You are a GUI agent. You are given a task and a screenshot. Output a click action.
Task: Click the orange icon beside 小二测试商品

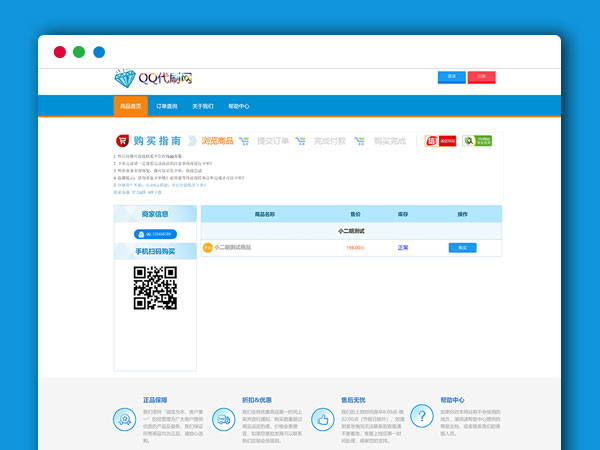tap(207, 247)
